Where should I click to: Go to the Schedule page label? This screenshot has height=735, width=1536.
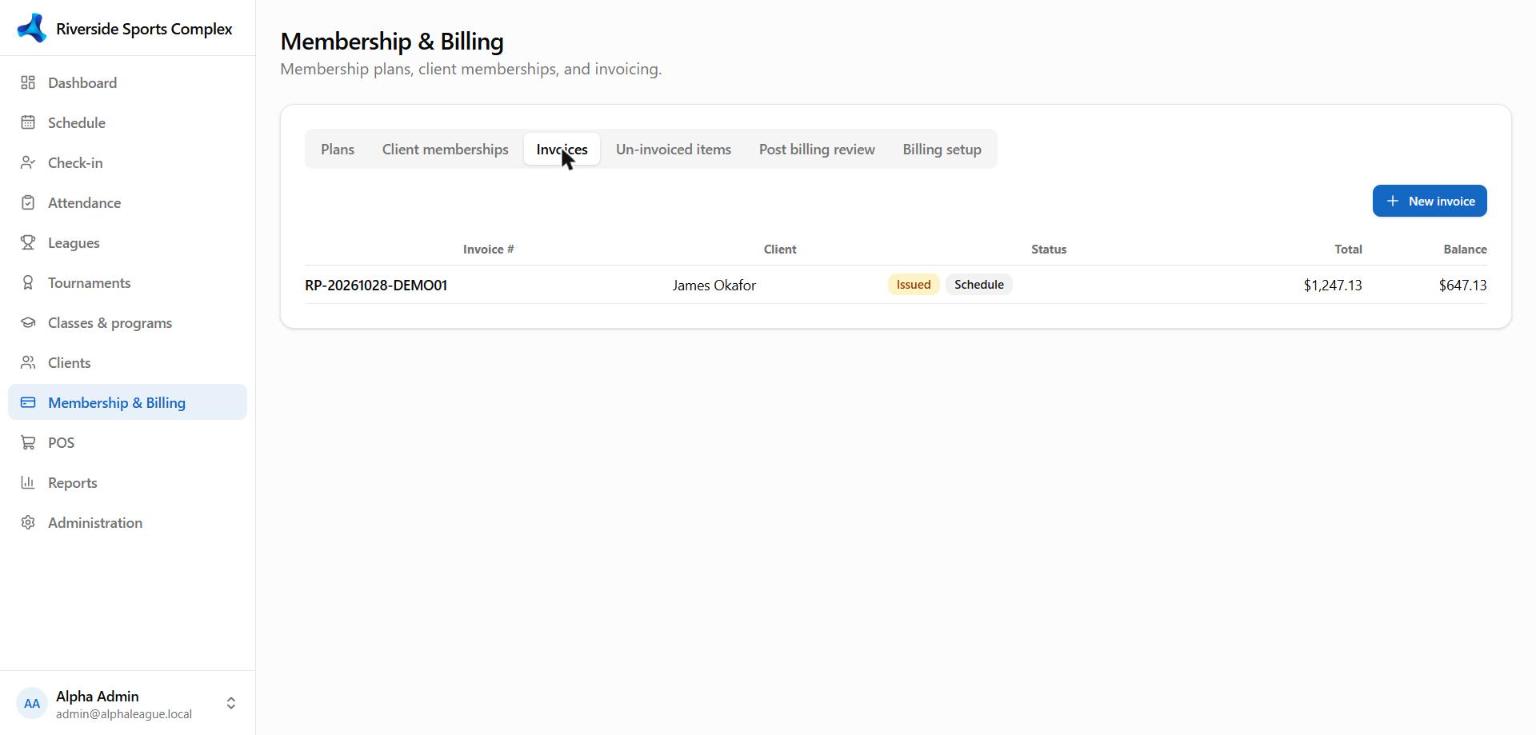point(76,123)
